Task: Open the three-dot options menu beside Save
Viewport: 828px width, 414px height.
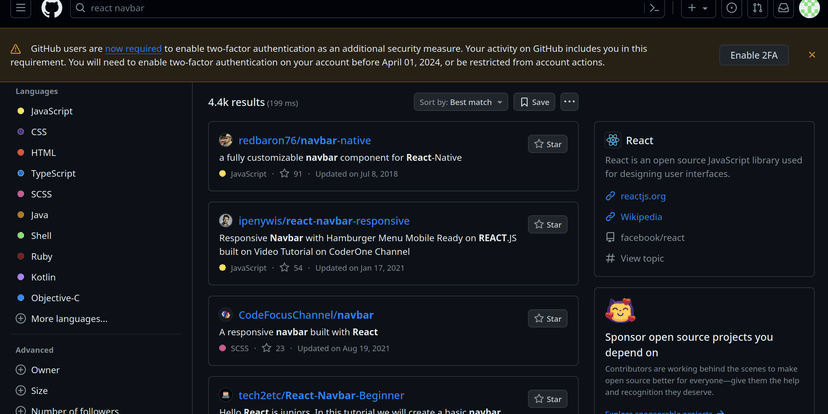Action: [569, 102]
